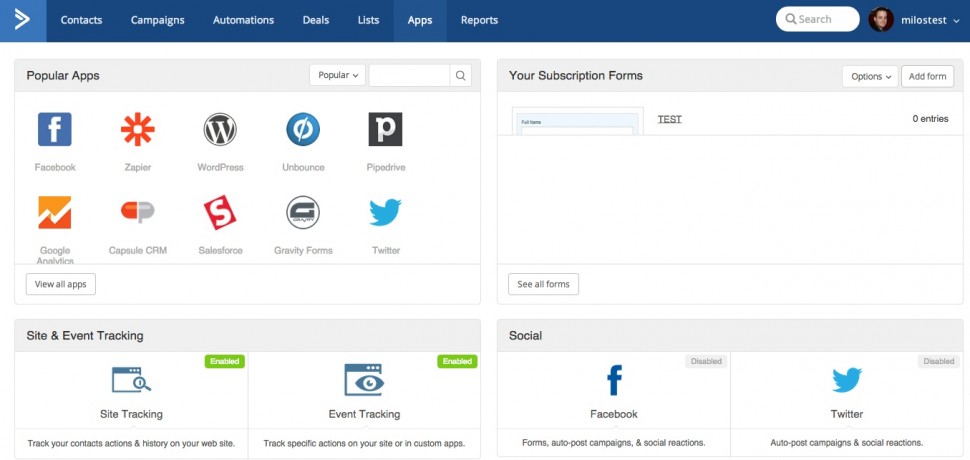Viewport: 970px width, 460px height.
Task: Open the Unbounce app icon
Action: (x=303, y=129)
